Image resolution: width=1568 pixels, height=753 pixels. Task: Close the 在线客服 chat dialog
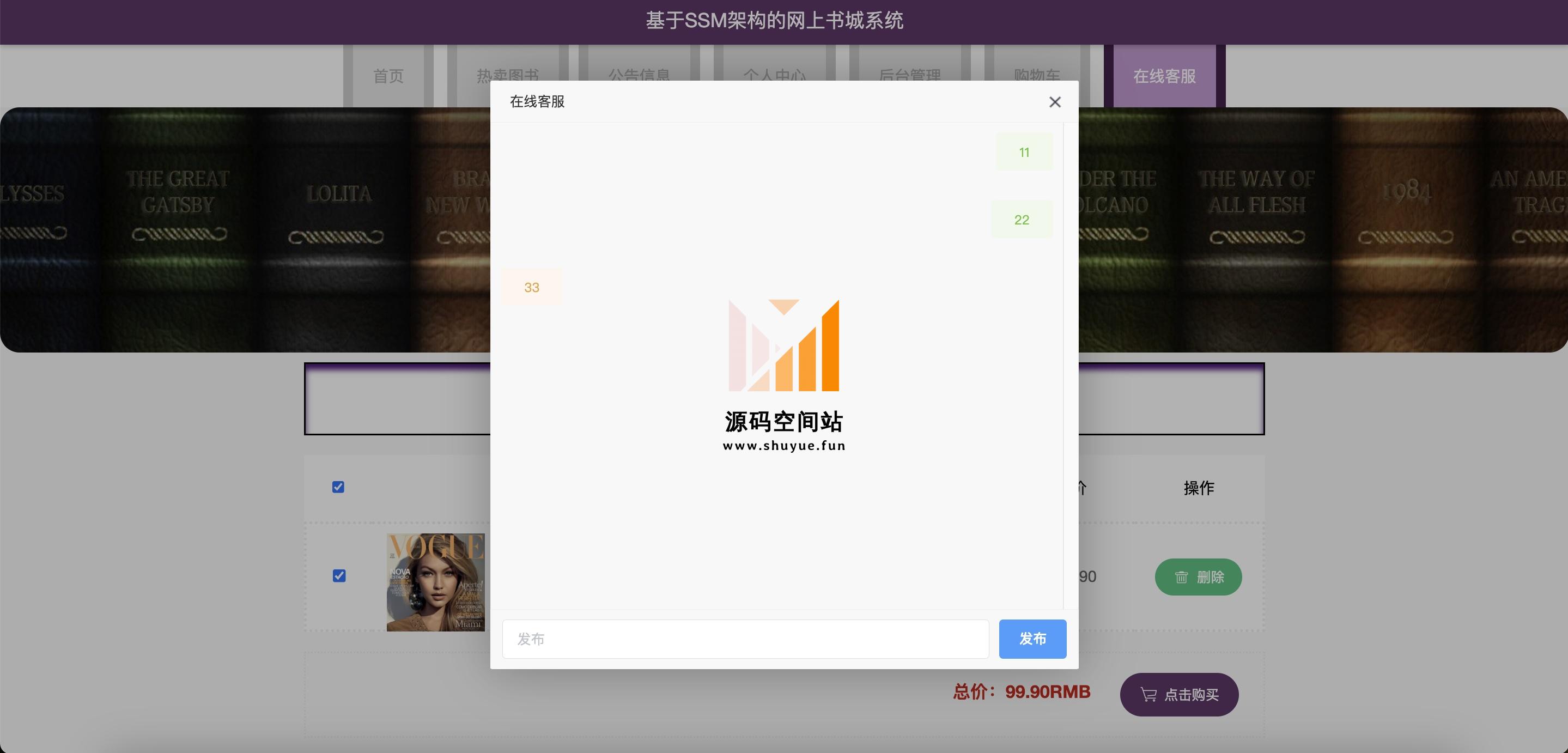coord(1055,102)
